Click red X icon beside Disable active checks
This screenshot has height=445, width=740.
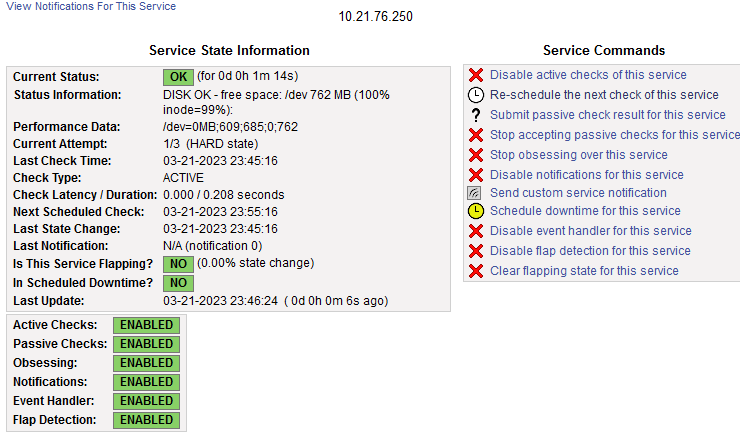[476, 75]
